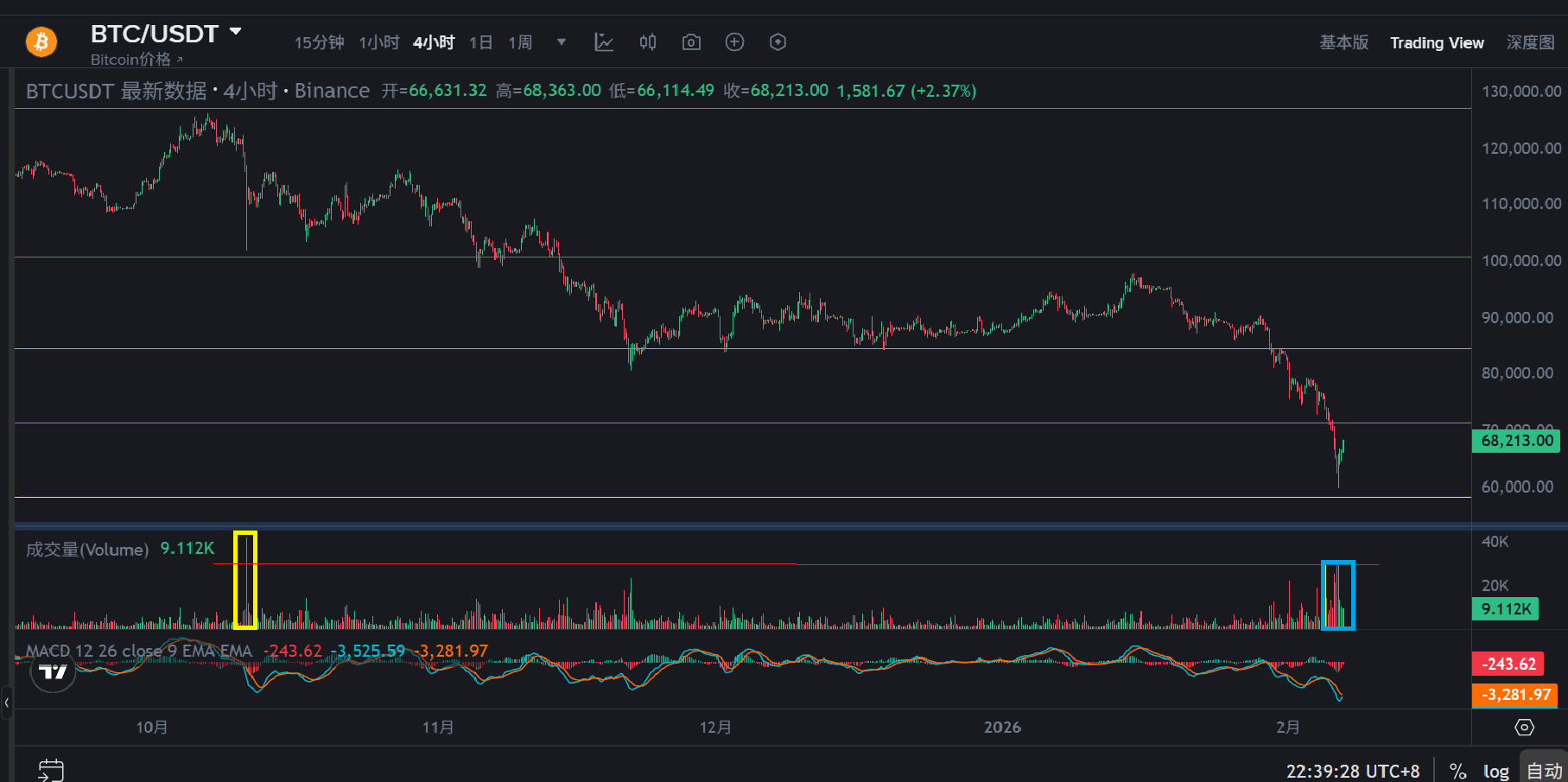Click the orange Bitcoin logo icon
This screenshot has height=782, width=1568.
(41, 41)
